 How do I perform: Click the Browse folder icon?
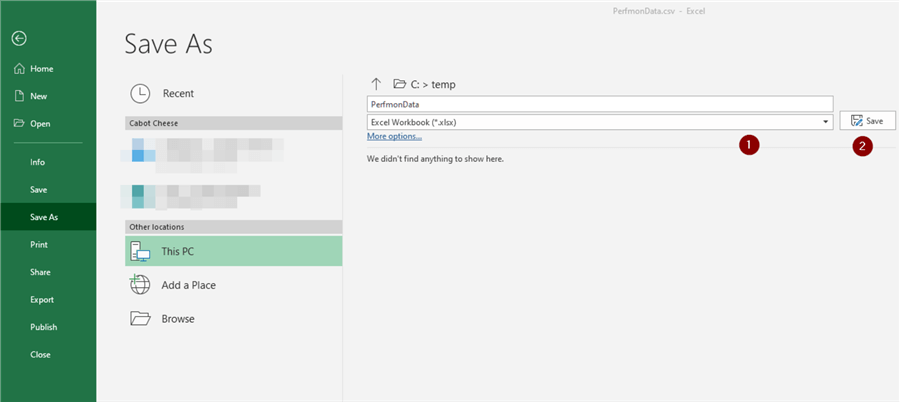tap(140, 319)
